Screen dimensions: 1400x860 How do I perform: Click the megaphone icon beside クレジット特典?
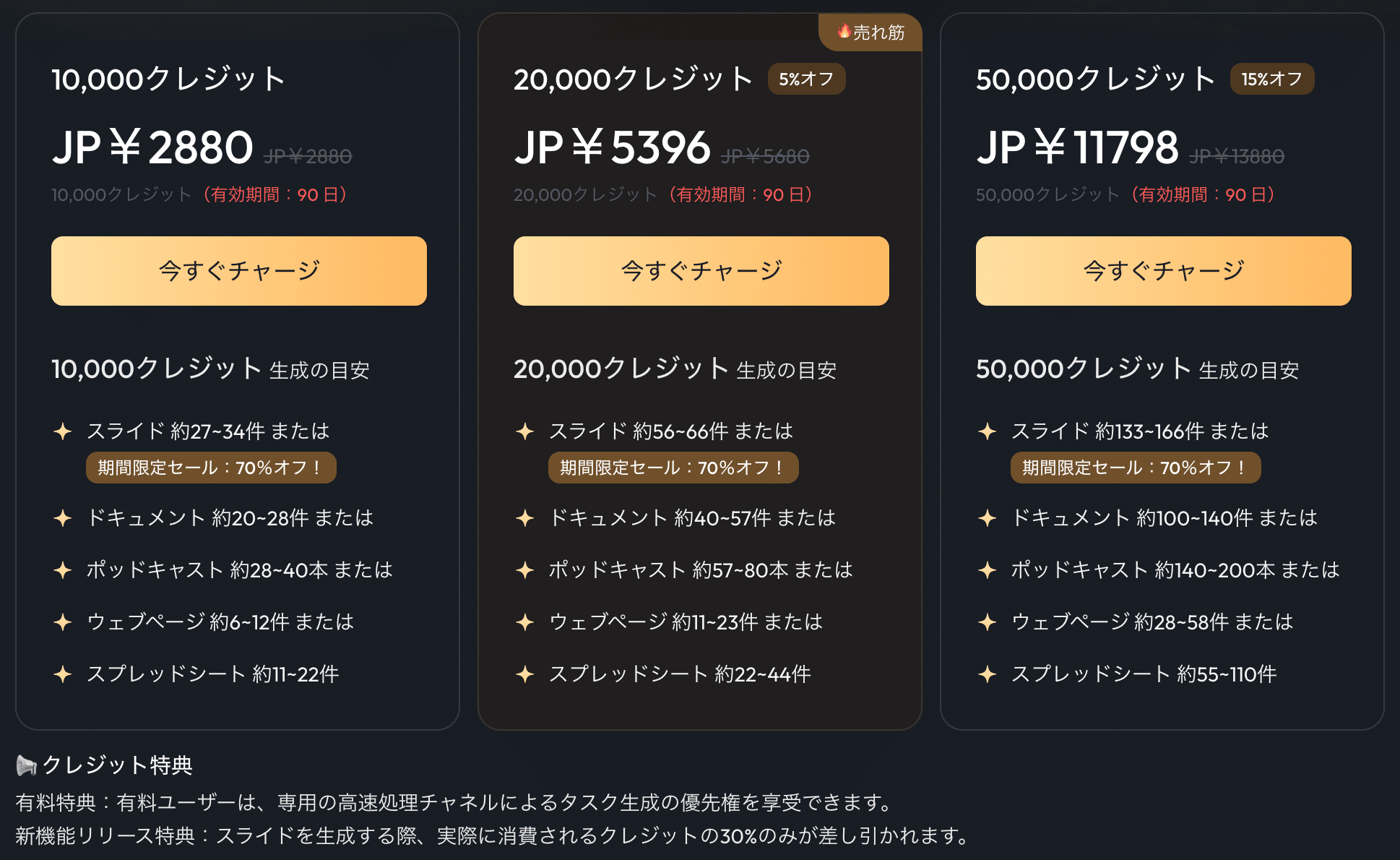[26, 765]
